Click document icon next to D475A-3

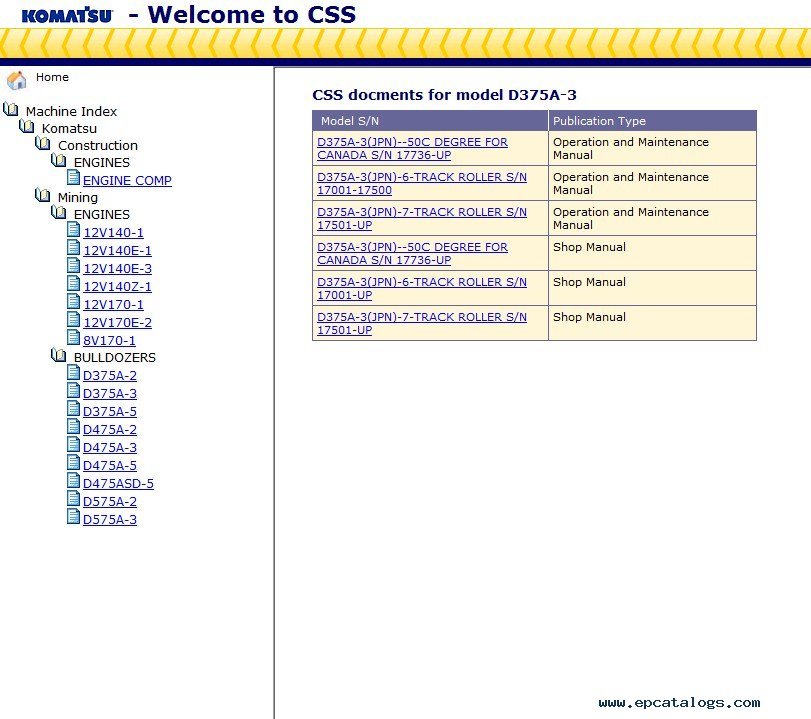point(74,445)
